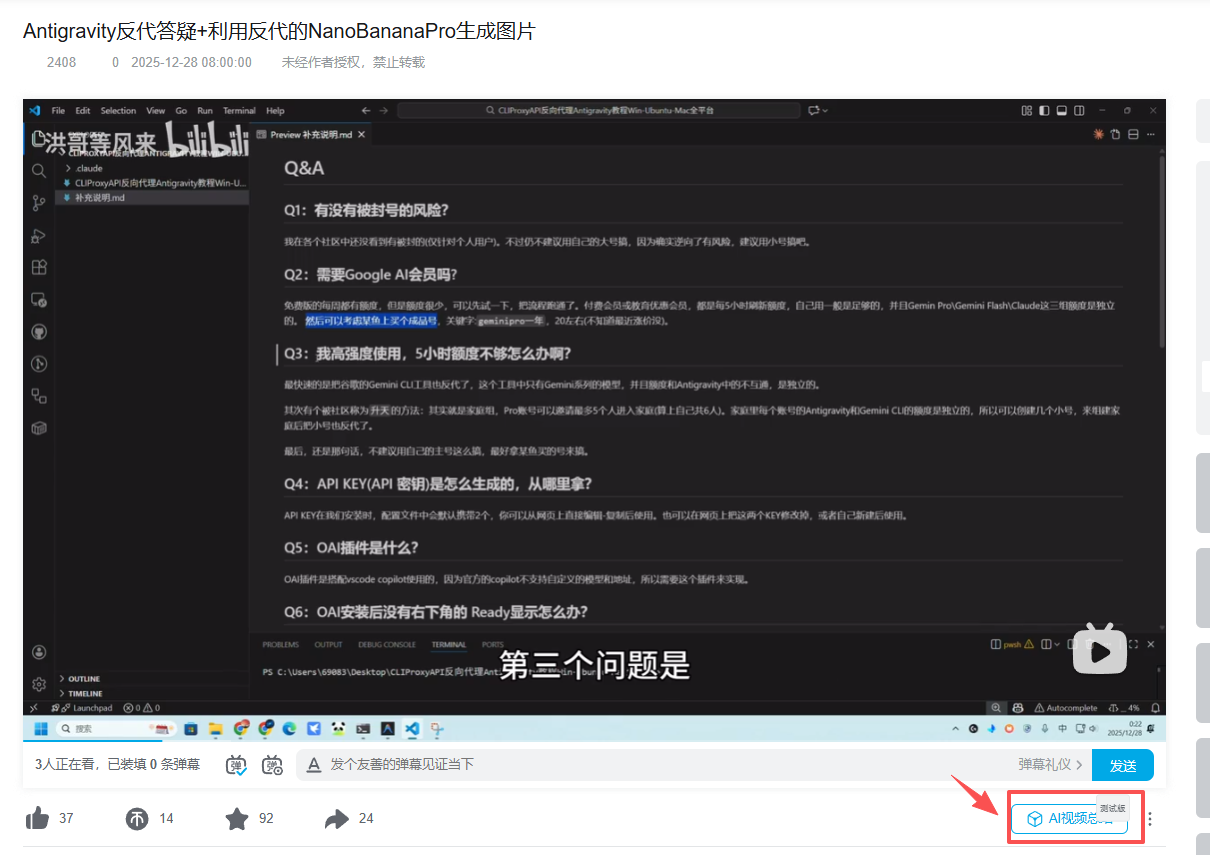Screen dimensions: 1210x855
Task: Open the 弹幕礼仪 link
Action: click(x=1050, y=764)
